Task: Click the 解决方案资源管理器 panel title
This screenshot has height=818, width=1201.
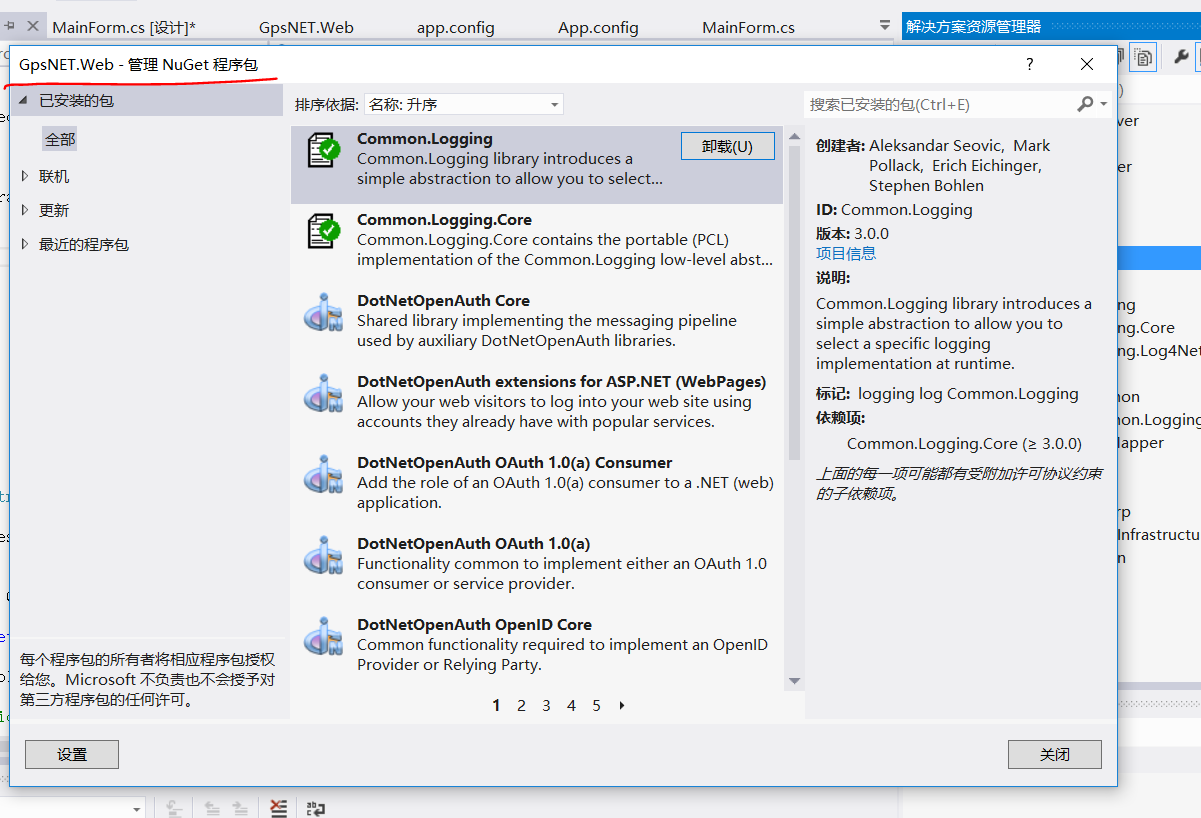Action: click(x=973, y=27)
